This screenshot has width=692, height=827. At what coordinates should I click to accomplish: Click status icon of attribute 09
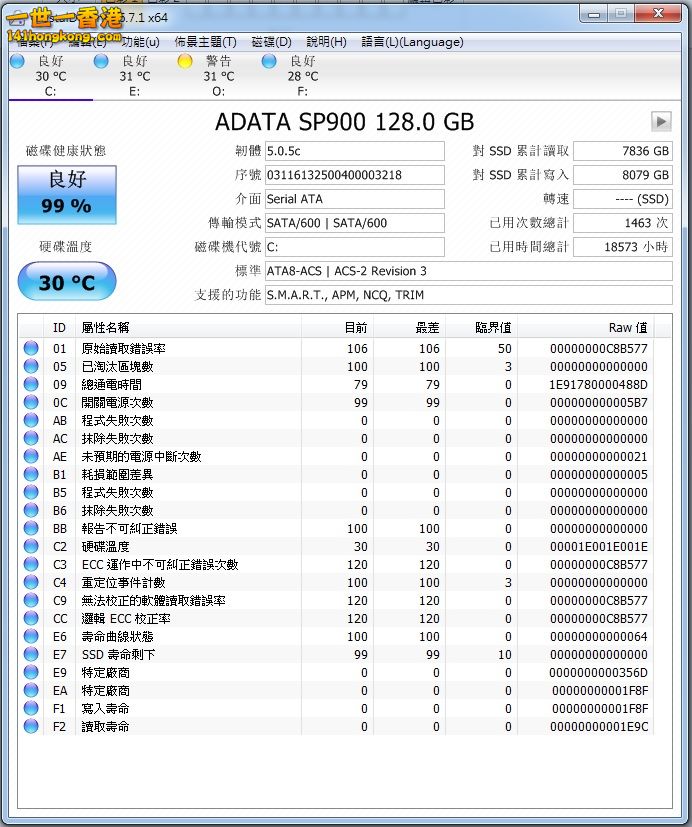click(31, 384)
